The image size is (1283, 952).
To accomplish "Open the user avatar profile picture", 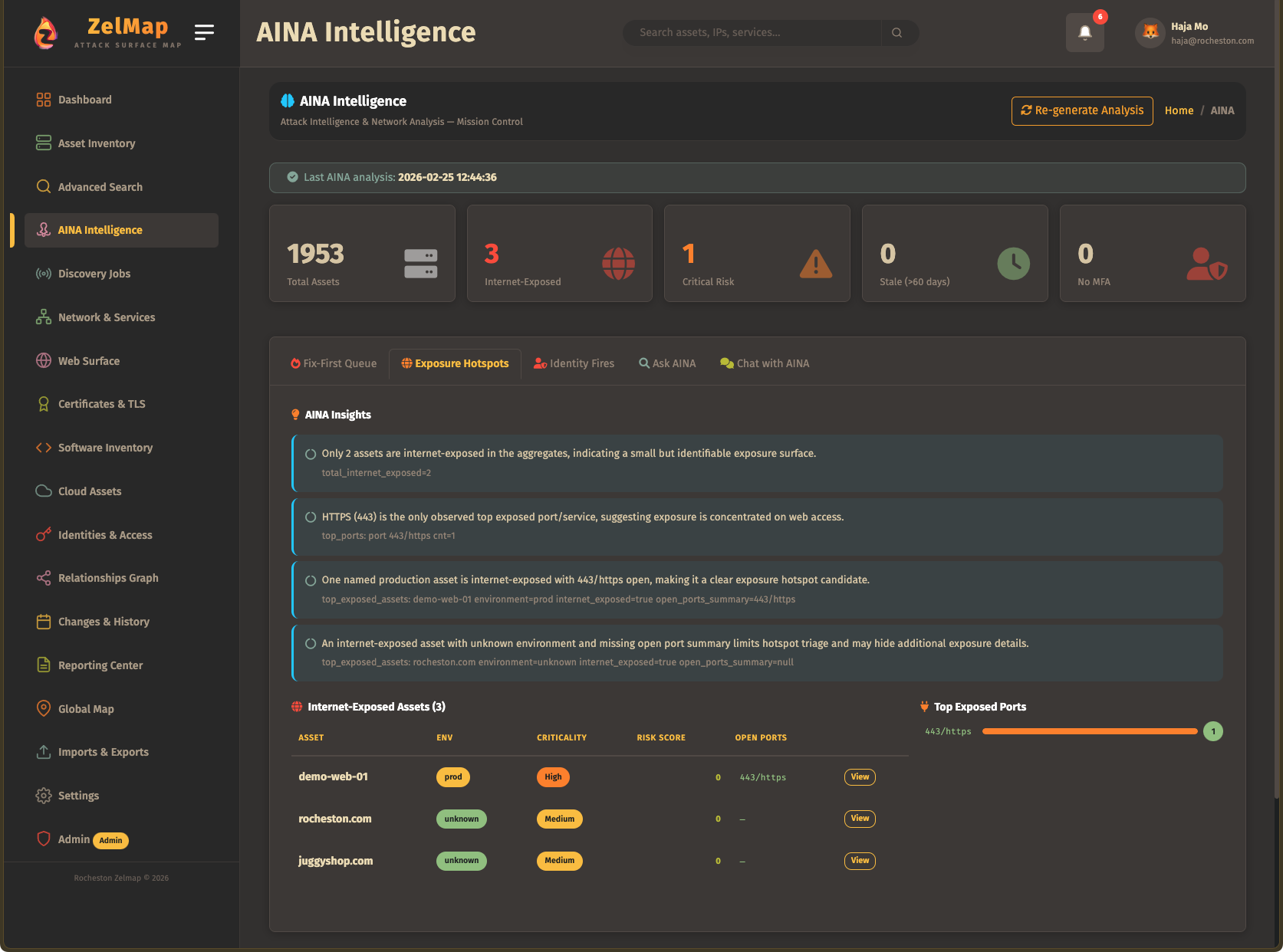I will click(x=1150, y=33).
